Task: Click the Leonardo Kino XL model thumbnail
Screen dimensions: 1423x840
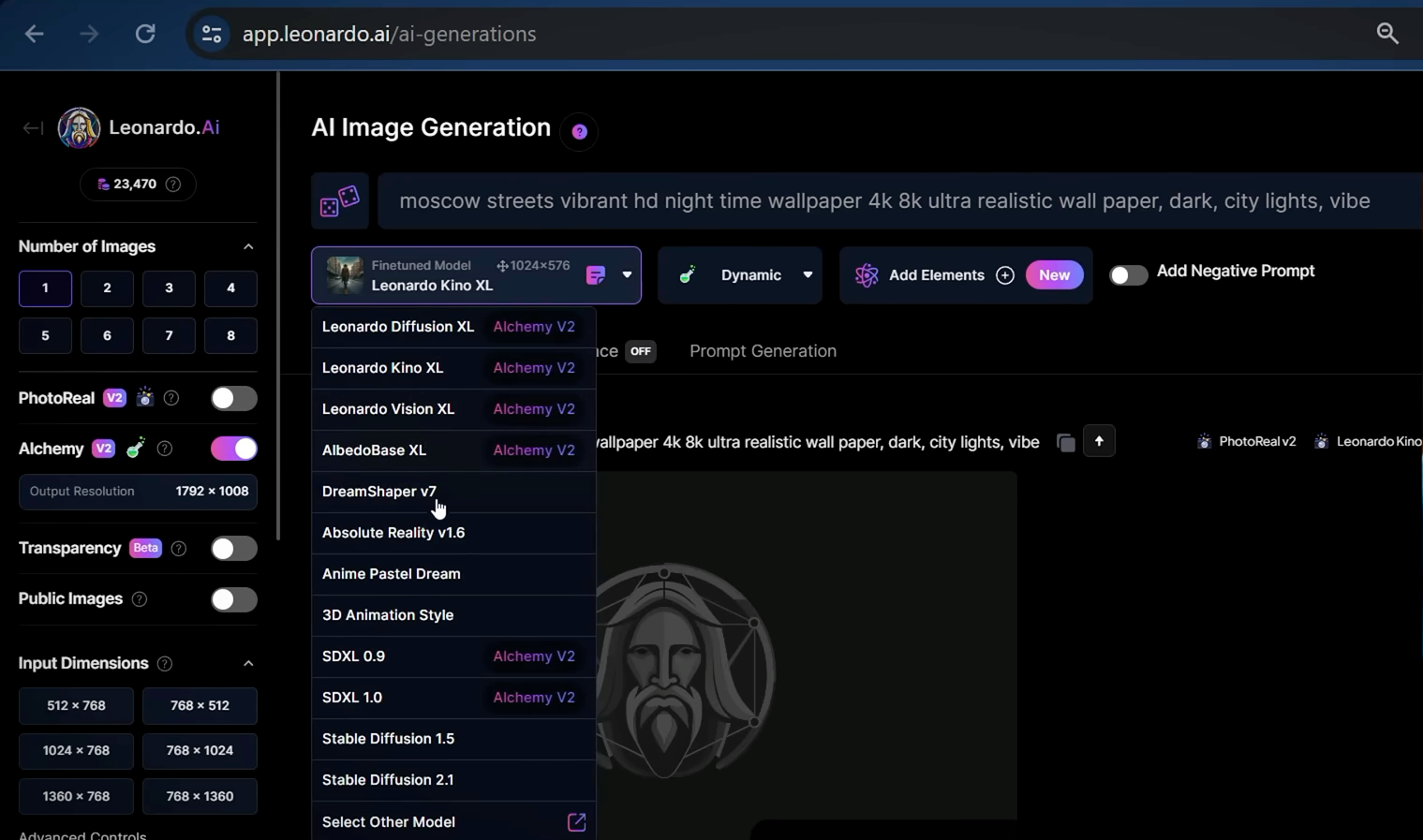Action: 345,275
